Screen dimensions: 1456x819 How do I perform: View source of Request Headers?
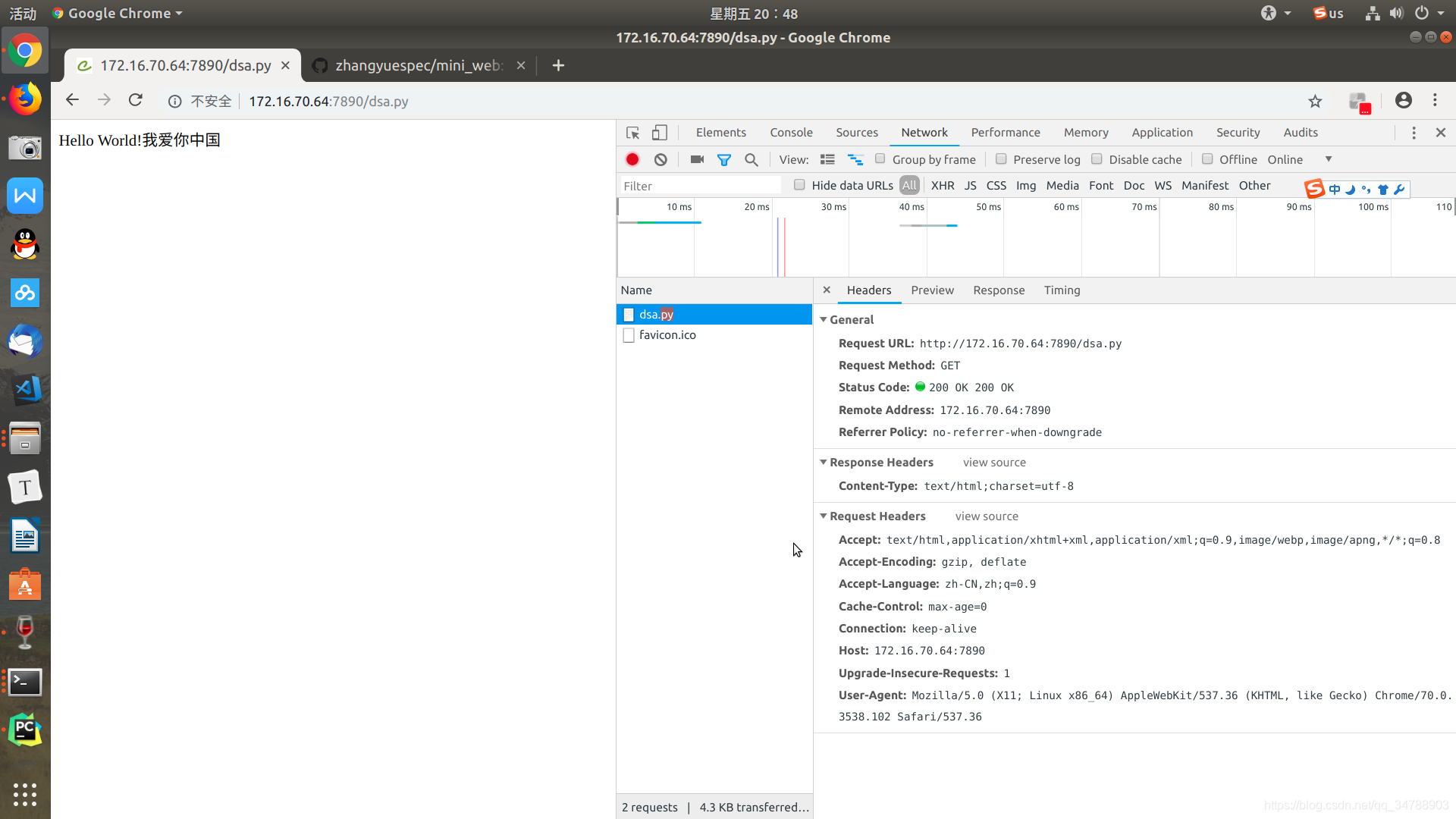coord(987,516)
